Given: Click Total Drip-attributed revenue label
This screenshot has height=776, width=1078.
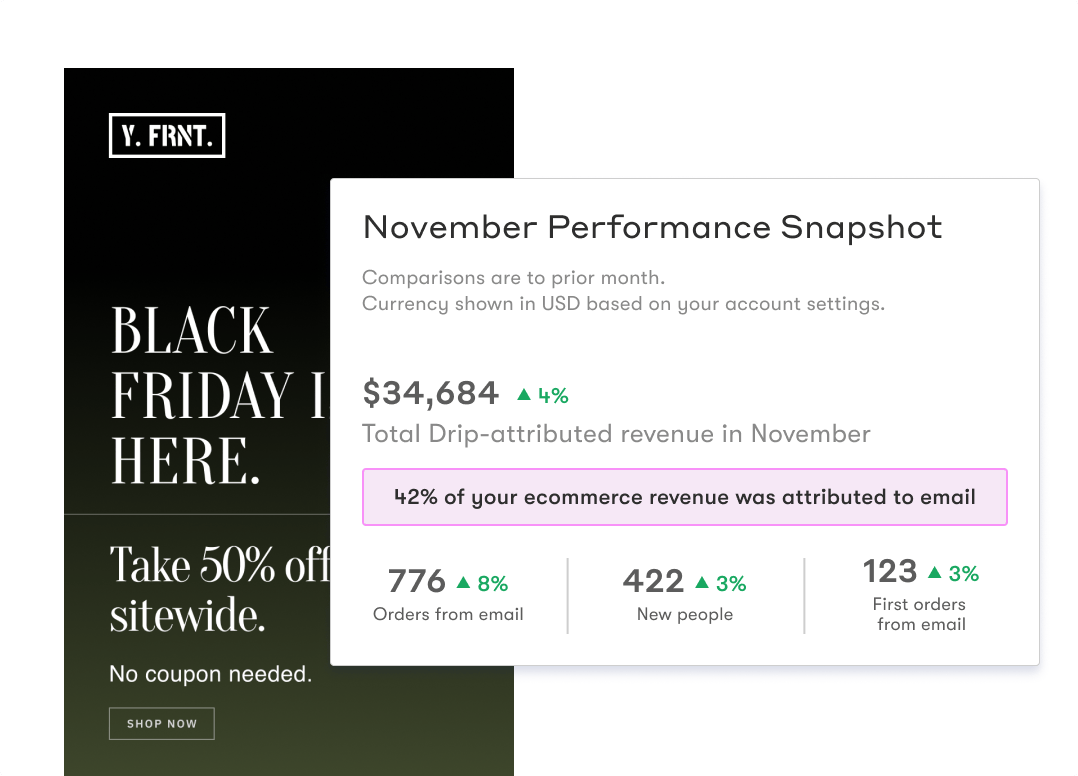Looking at the screenshot, I should pos(616,434).
